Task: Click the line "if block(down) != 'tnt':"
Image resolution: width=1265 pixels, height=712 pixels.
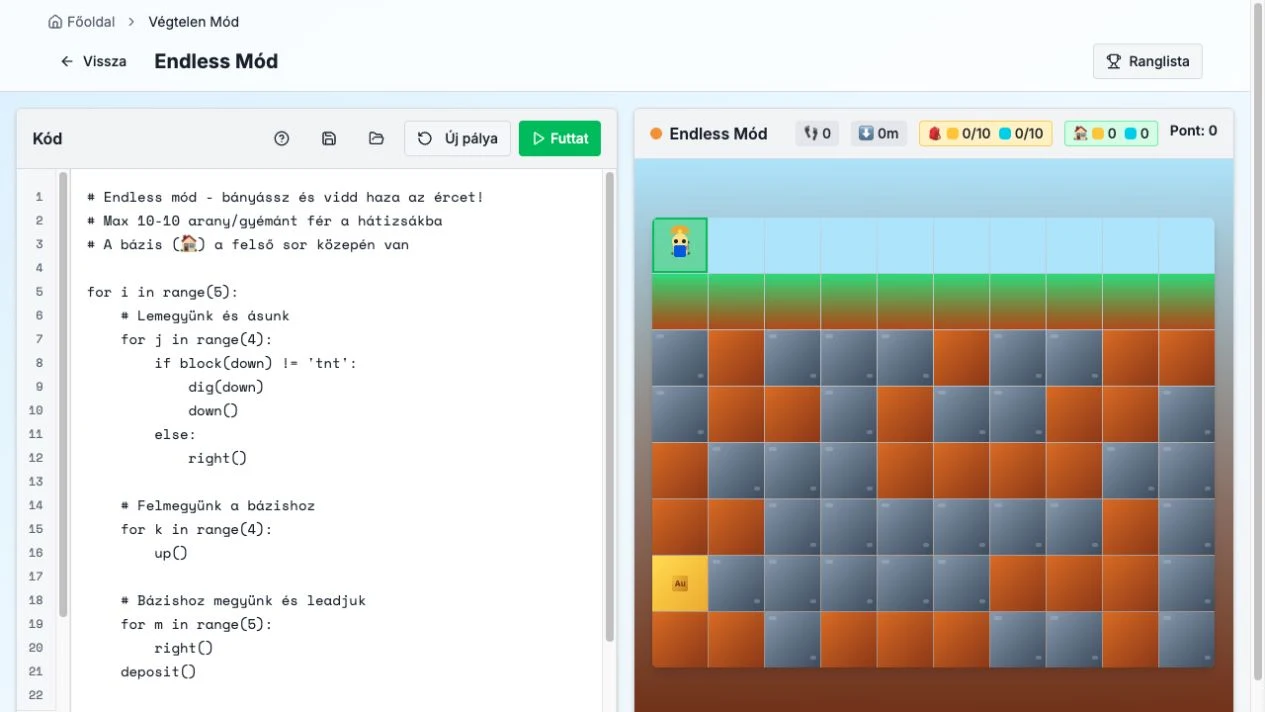Action: [256, 363]
